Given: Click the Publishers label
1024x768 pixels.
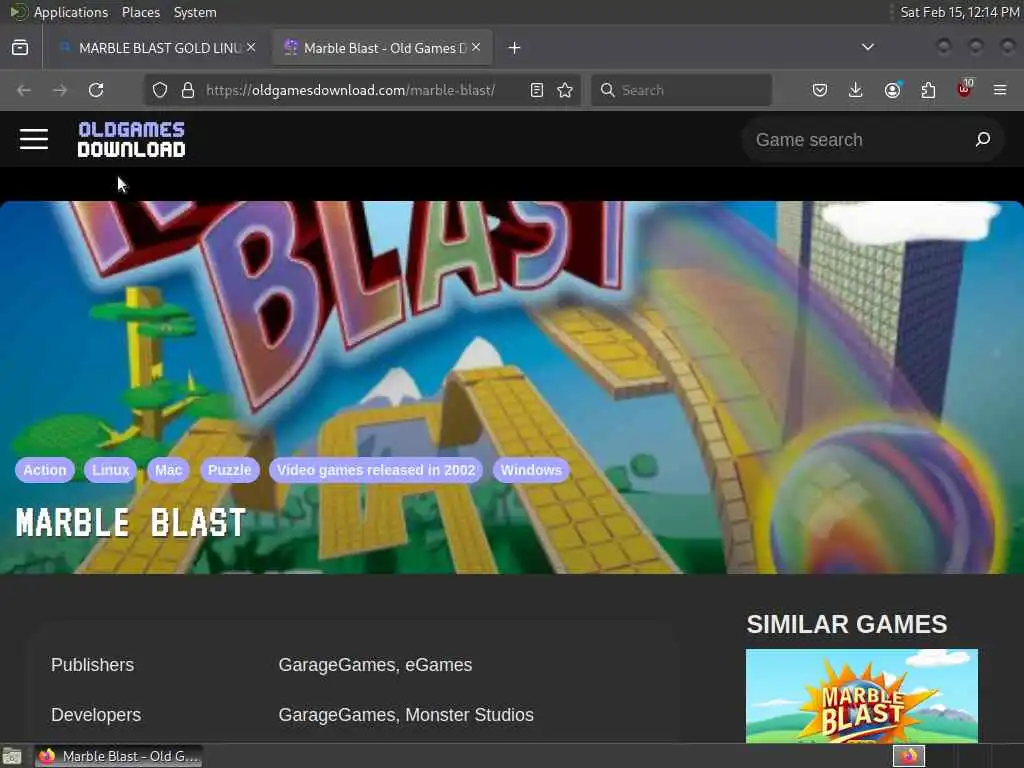Looking at the screenshot, I should (93, 665).
